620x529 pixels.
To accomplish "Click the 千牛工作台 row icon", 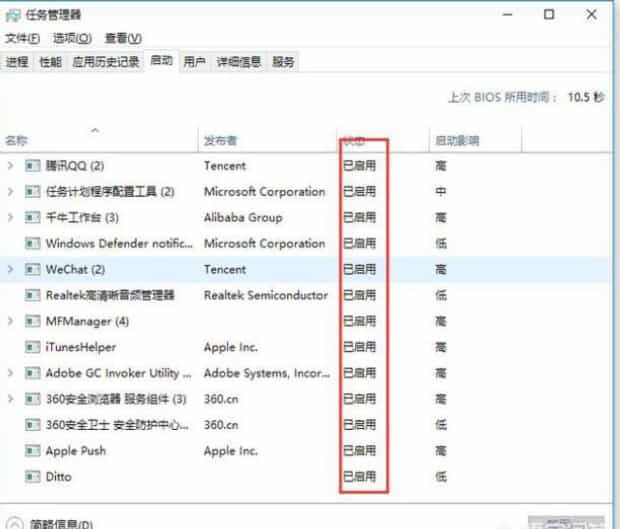I will (32, 217).
